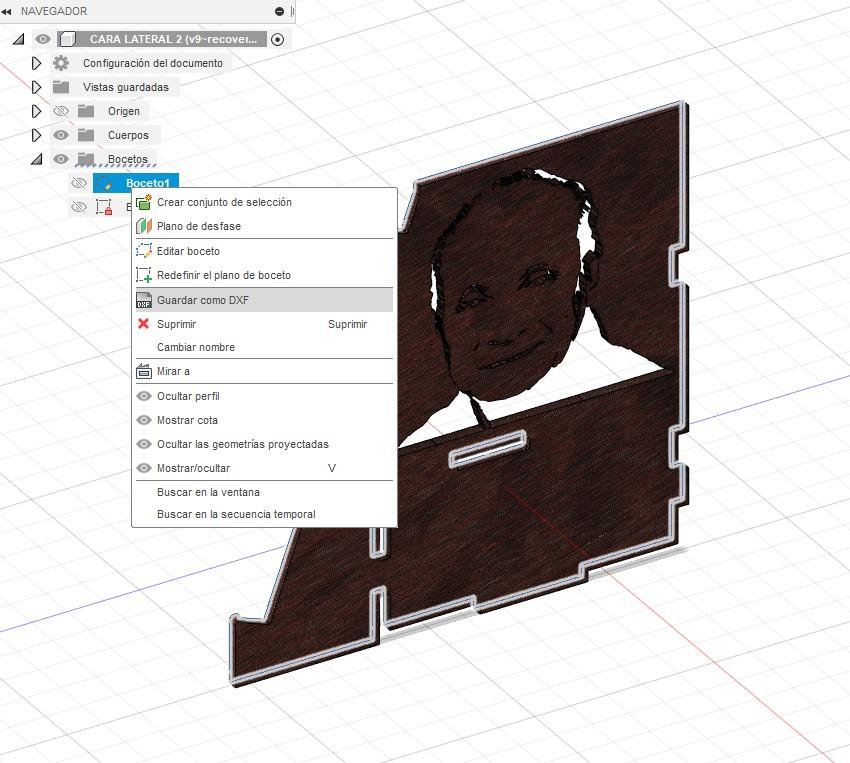Select Configuración del documento tree item
Viewport: 850px width, 763px height.
coord(152,63)
